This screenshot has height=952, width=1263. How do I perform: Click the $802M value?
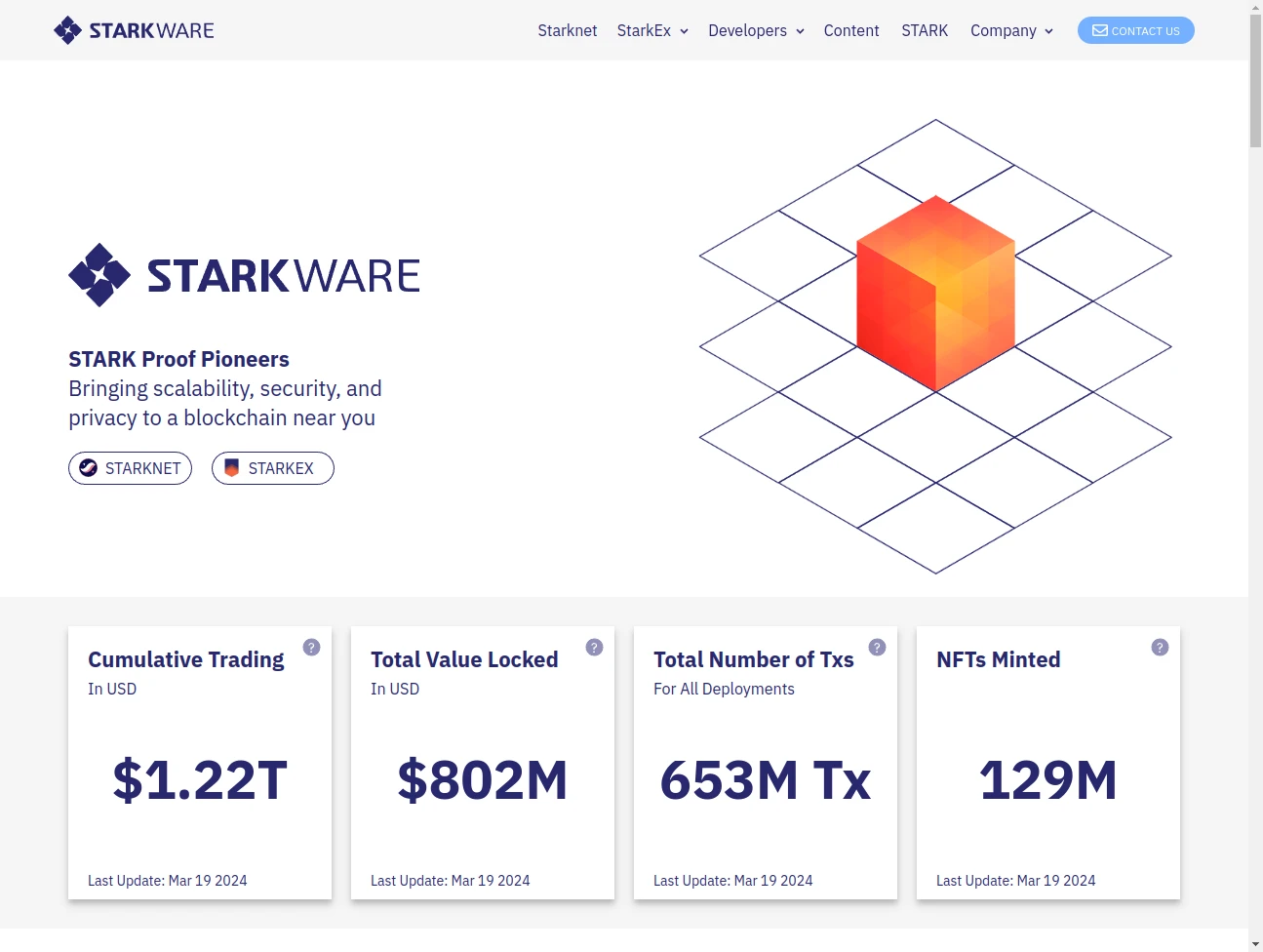483,780
